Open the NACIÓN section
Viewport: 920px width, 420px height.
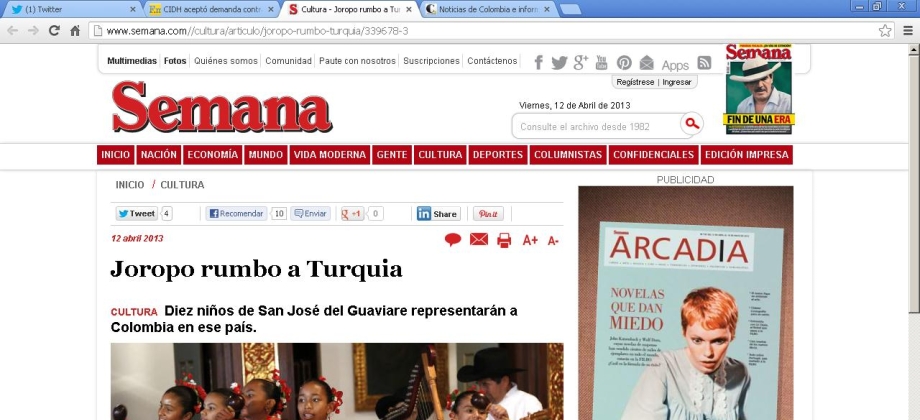pyautogui.click(x=159, y=155)
